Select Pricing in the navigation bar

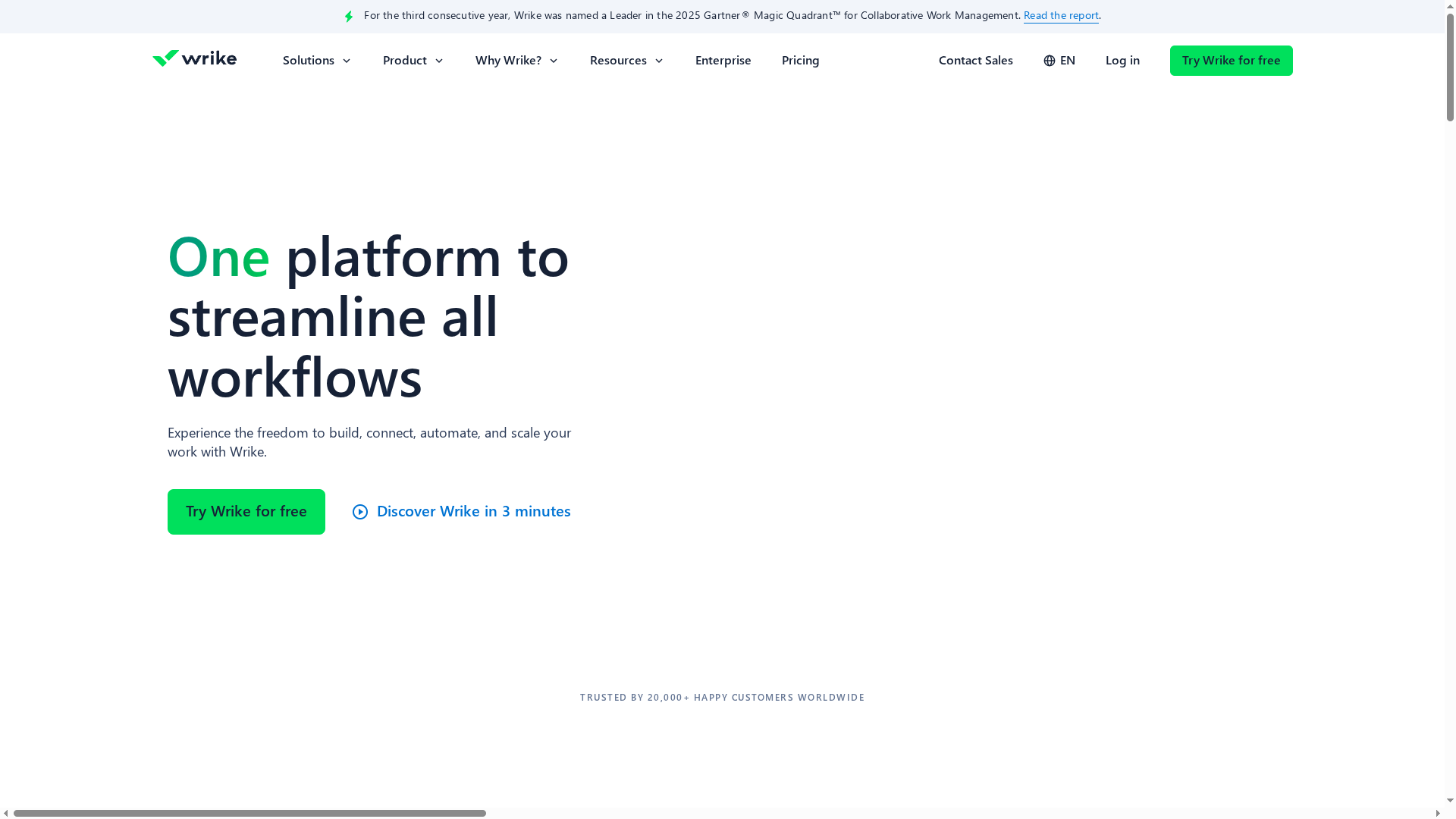800,60
